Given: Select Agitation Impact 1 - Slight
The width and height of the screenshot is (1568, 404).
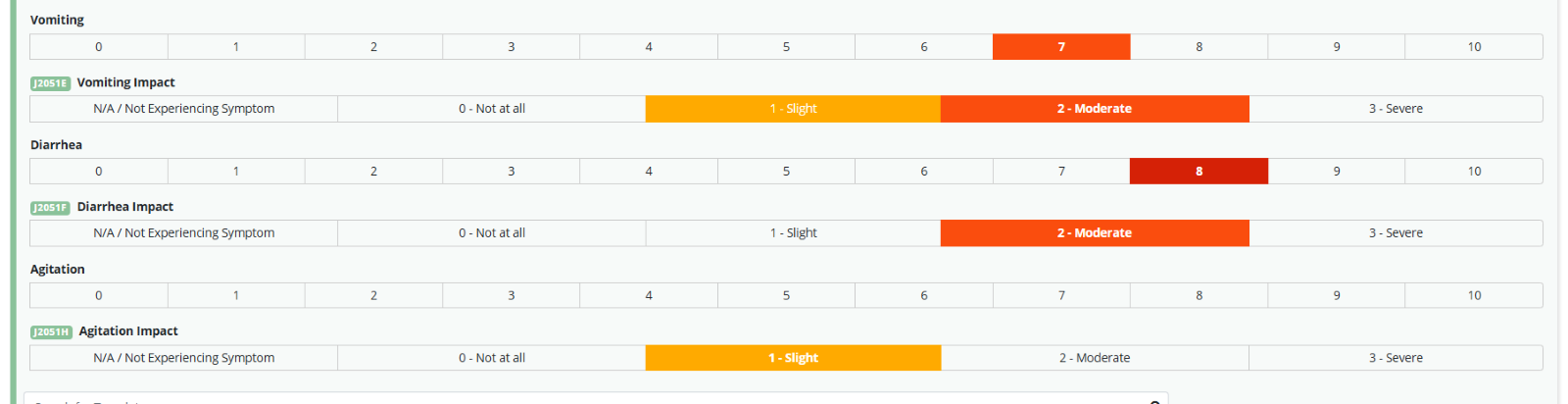Looking at the screenshot, I should tap(793, 358).
